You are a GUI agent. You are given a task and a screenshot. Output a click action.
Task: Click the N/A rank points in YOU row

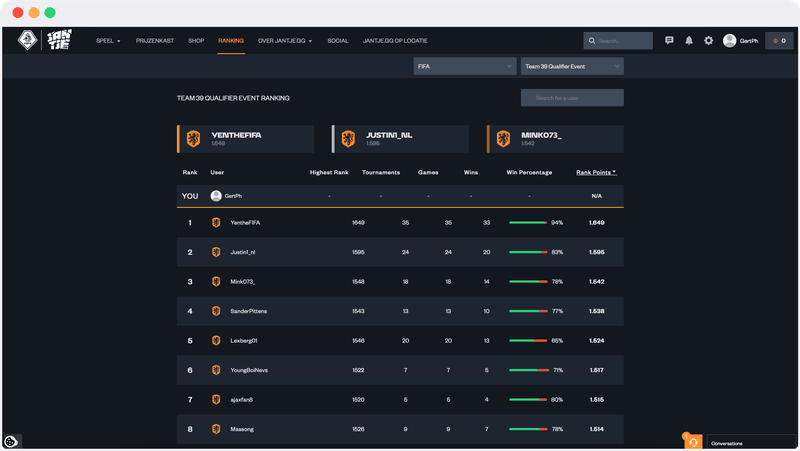pyautogui.click(x=596, y=196)
